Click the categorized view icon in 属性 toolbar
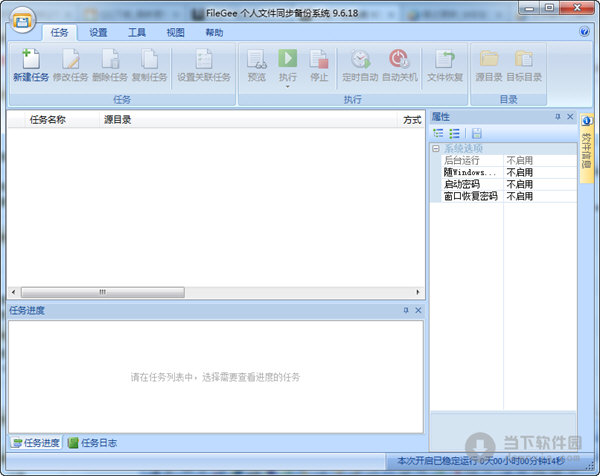Screen dimensions: 600x476 click(x=438, y=133)
